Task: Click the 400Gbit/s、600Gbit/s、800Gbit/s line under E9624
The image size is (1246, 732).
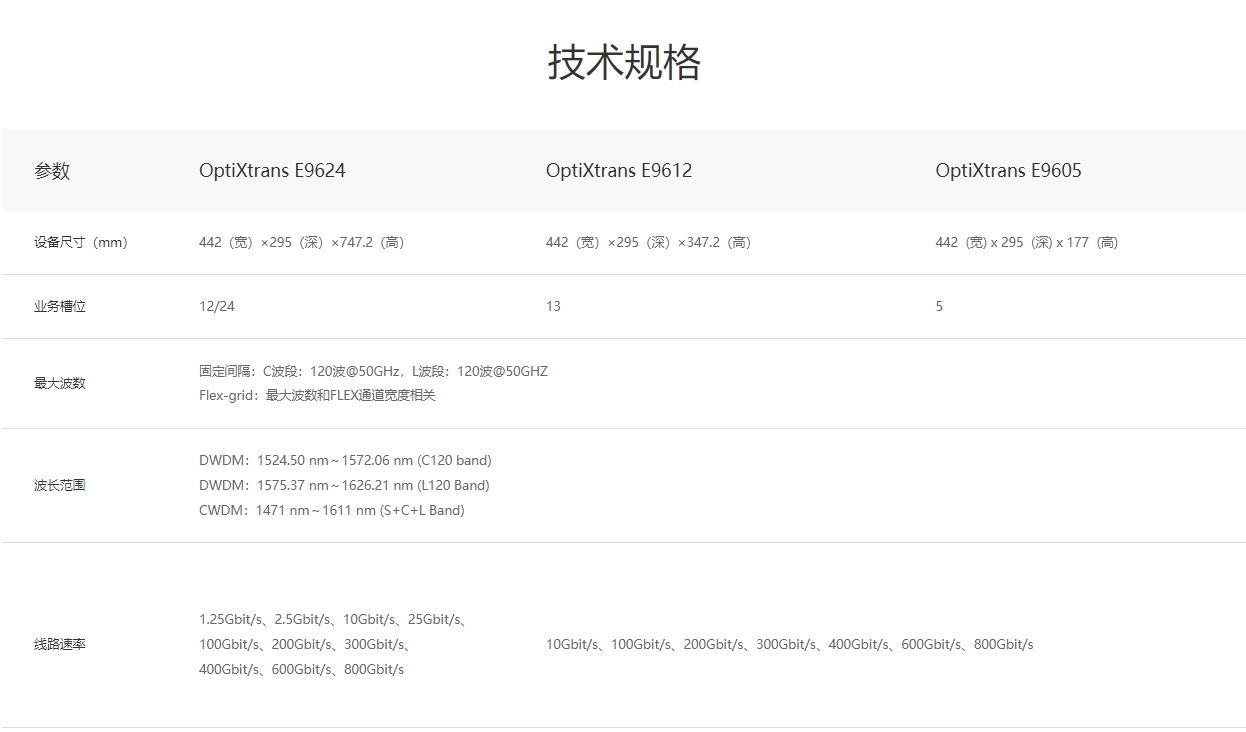Action: click(x=302, y=669)
